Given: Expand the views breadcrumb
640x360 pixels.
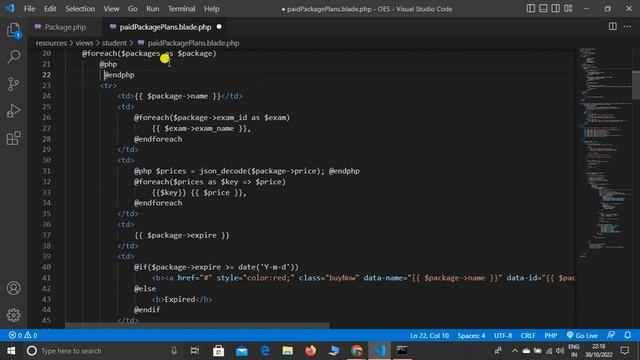Looking at the screenshot, I should tap(84, 43).
